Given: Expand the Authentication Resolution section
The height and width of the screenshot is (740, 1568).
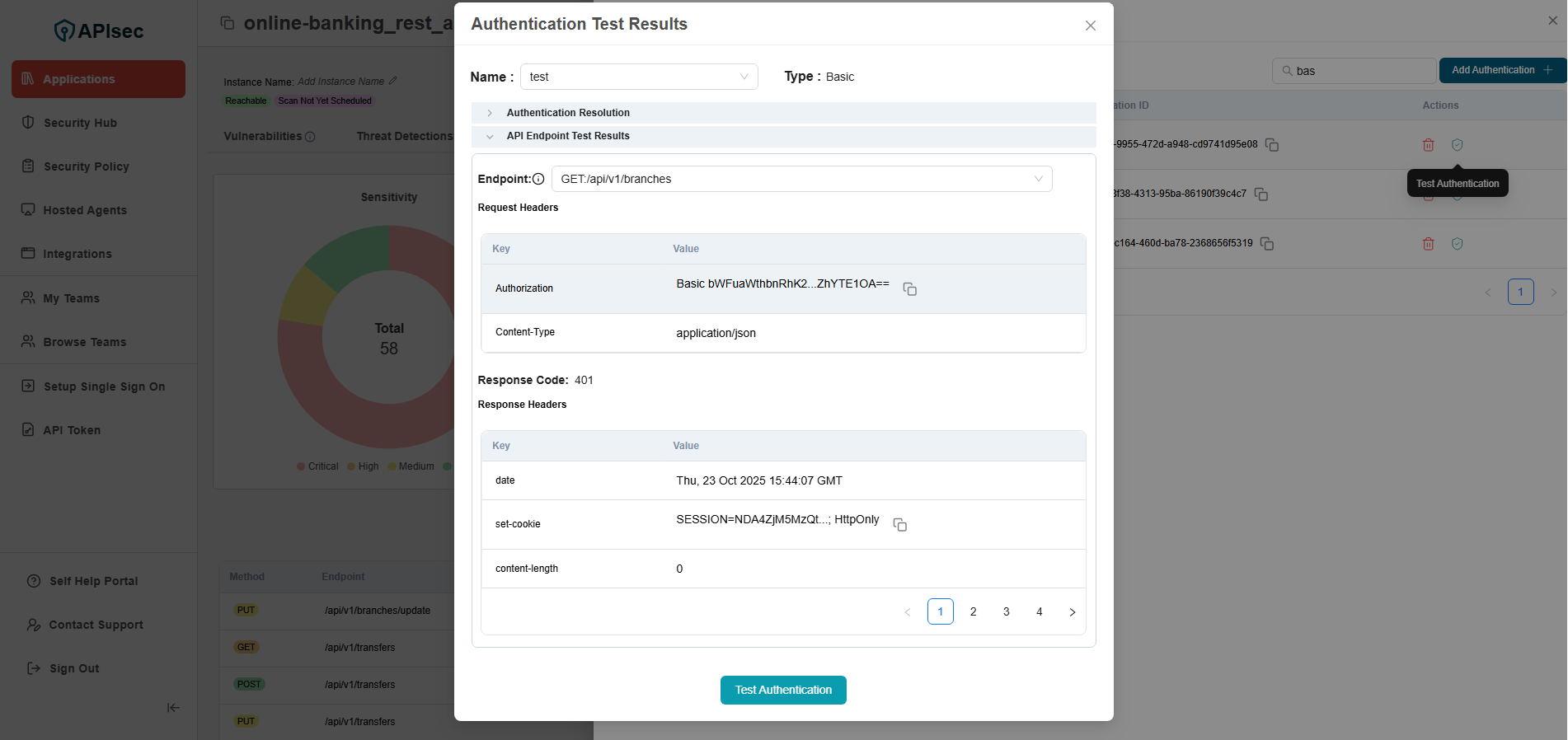Looking at the screenshot, I should pos(568,113).
